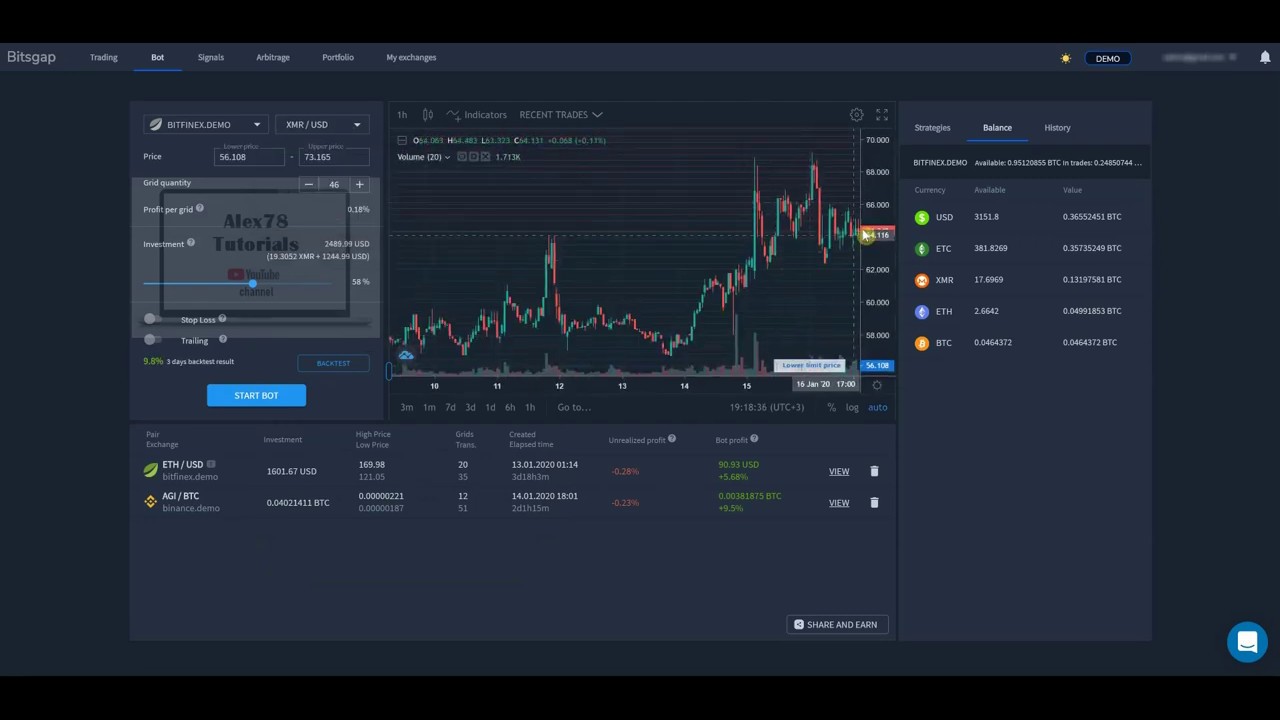Click the gear icon beside the time axis
Image resolution: width=1280 pixels, height=720 pixels.
point(877,385)
